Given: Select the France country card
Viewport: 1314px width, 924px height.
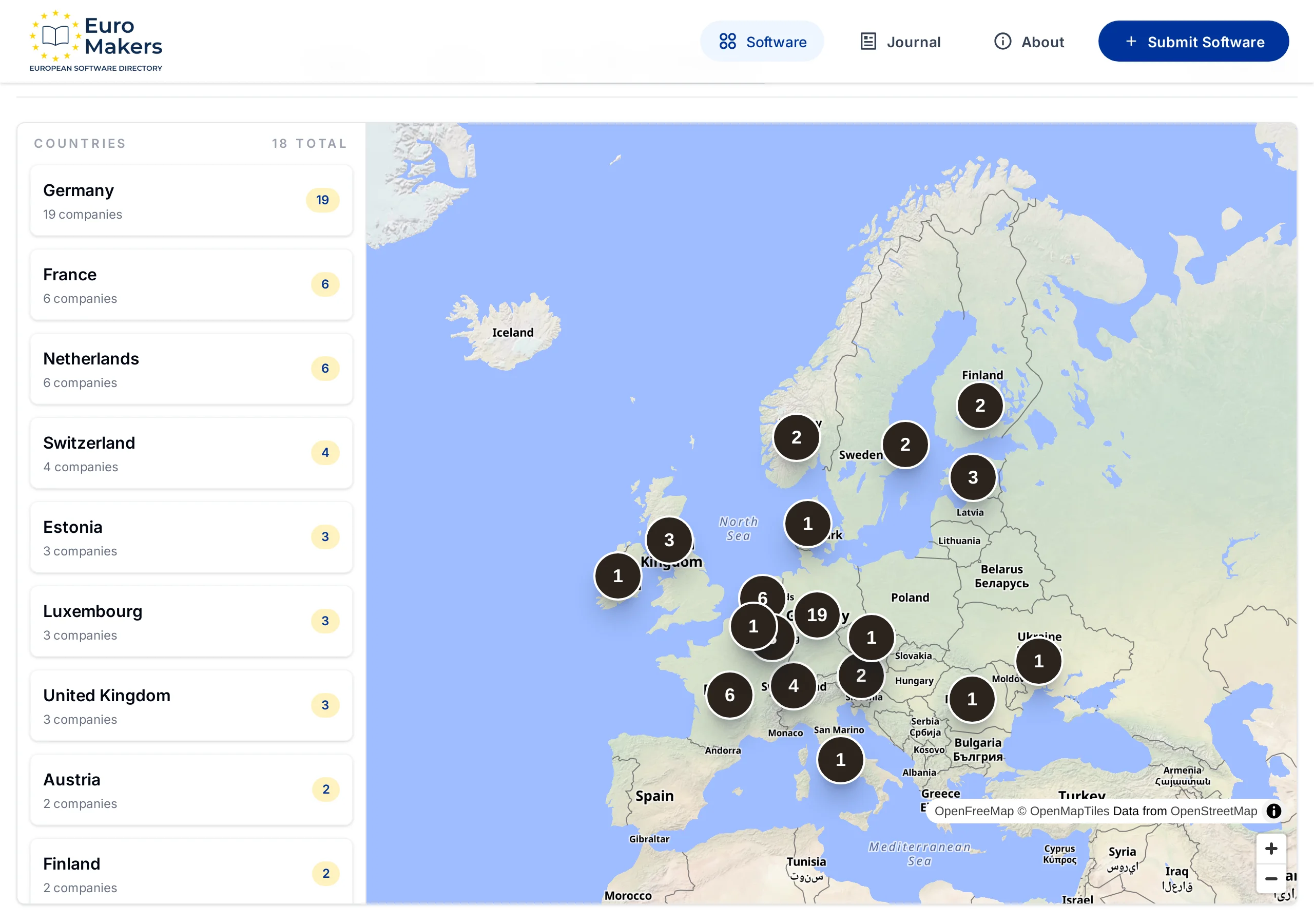Looking at the screenshot, I should click(191, 285).
